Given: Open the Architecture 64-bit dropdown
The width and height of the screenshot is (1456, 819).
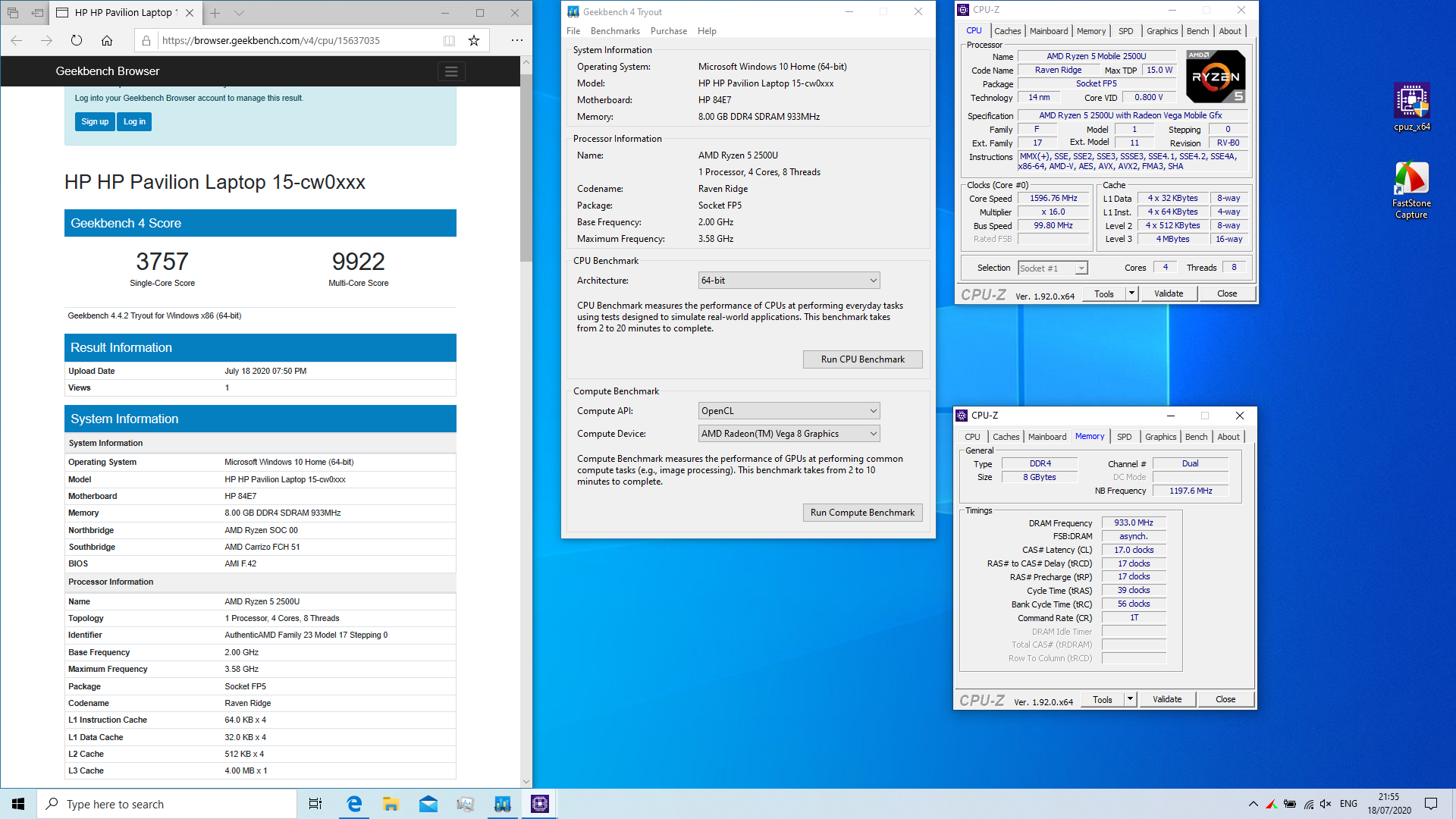Looking at the screenshot, I should (789, 281).
